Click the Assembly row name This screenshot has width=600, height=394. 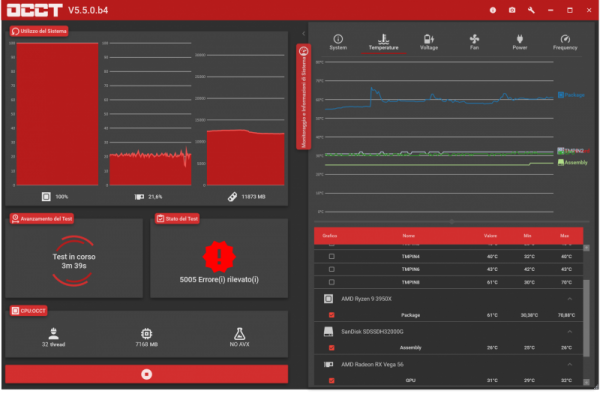[411, 348]
